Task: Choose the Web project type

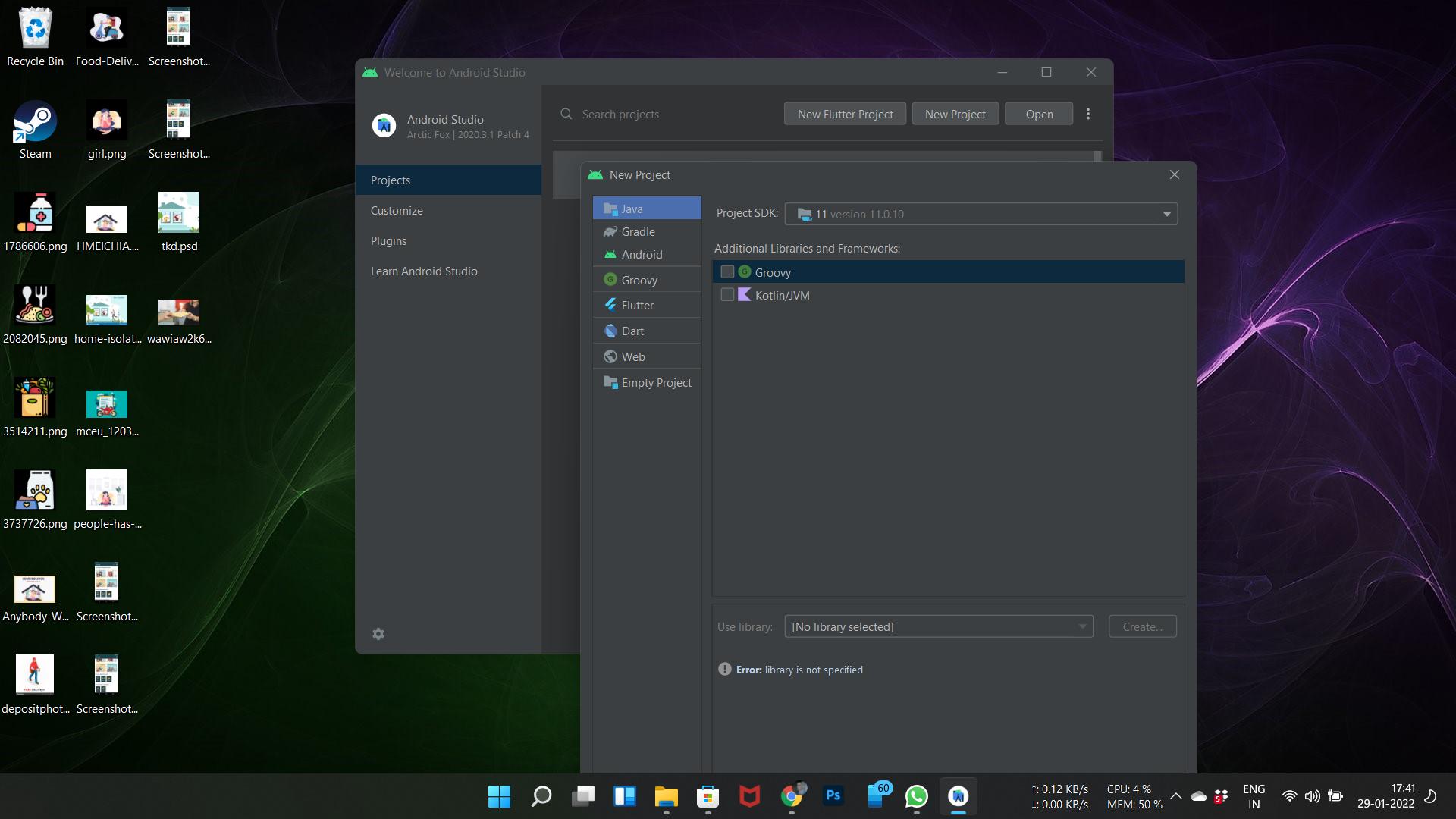Action: coord(633,357)
